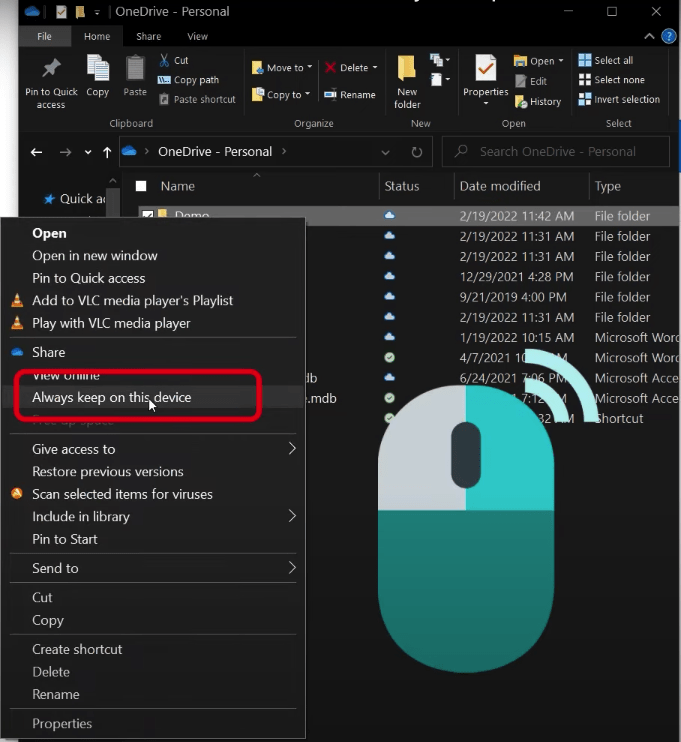The height and width of the screenshot is (742, 681).
Task: Click the Search OneDrive - Personal field
Action: pos(556,152)
